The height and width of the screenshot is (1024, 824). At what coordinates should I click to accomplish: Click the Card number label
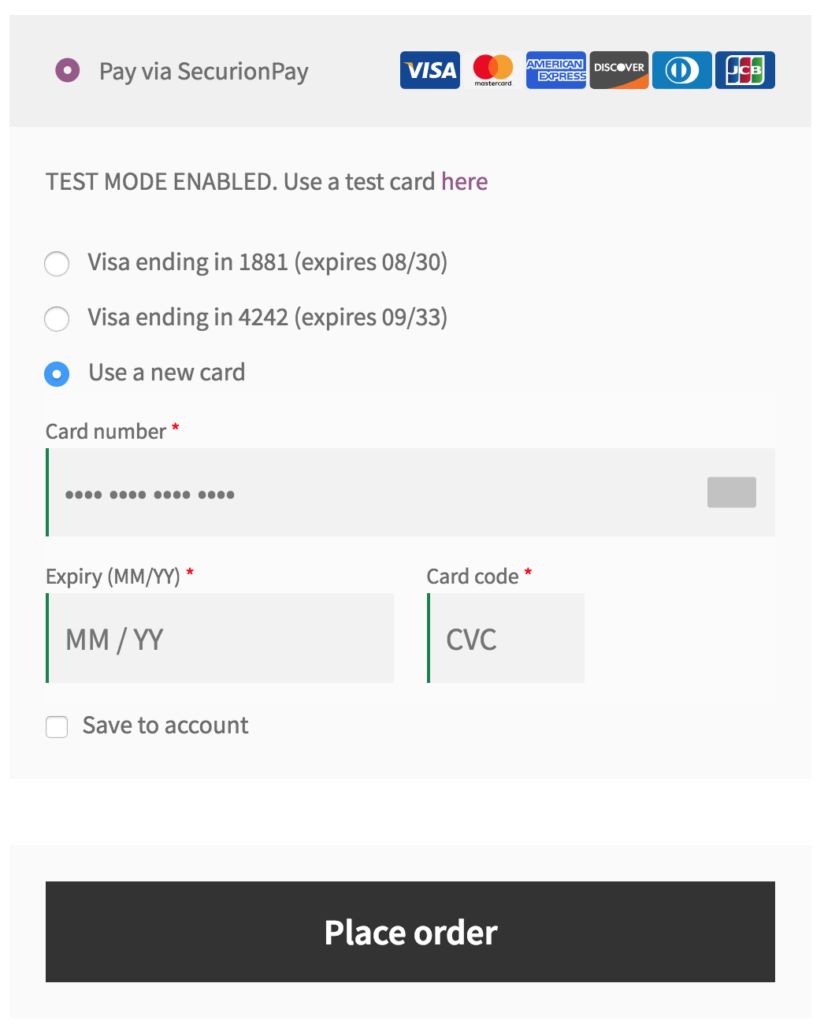pyautogui.click(x=106, y=432)
